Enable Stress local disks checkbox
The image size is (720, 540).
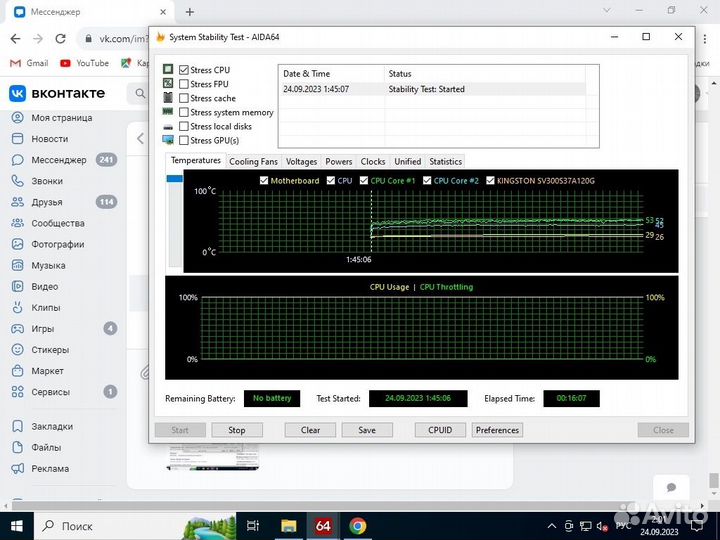coord(184,126)
